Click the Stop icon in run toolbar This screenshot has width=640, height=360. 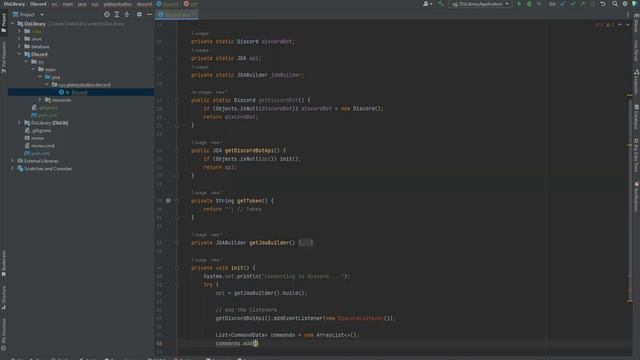coord(539,4)
